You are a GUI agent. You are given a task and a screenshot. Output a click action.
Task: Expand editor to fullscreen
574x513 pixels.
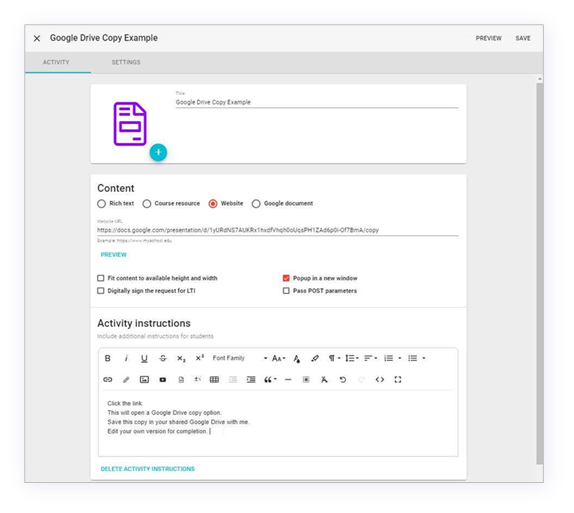pyautogui.click(x=398, y=379)
